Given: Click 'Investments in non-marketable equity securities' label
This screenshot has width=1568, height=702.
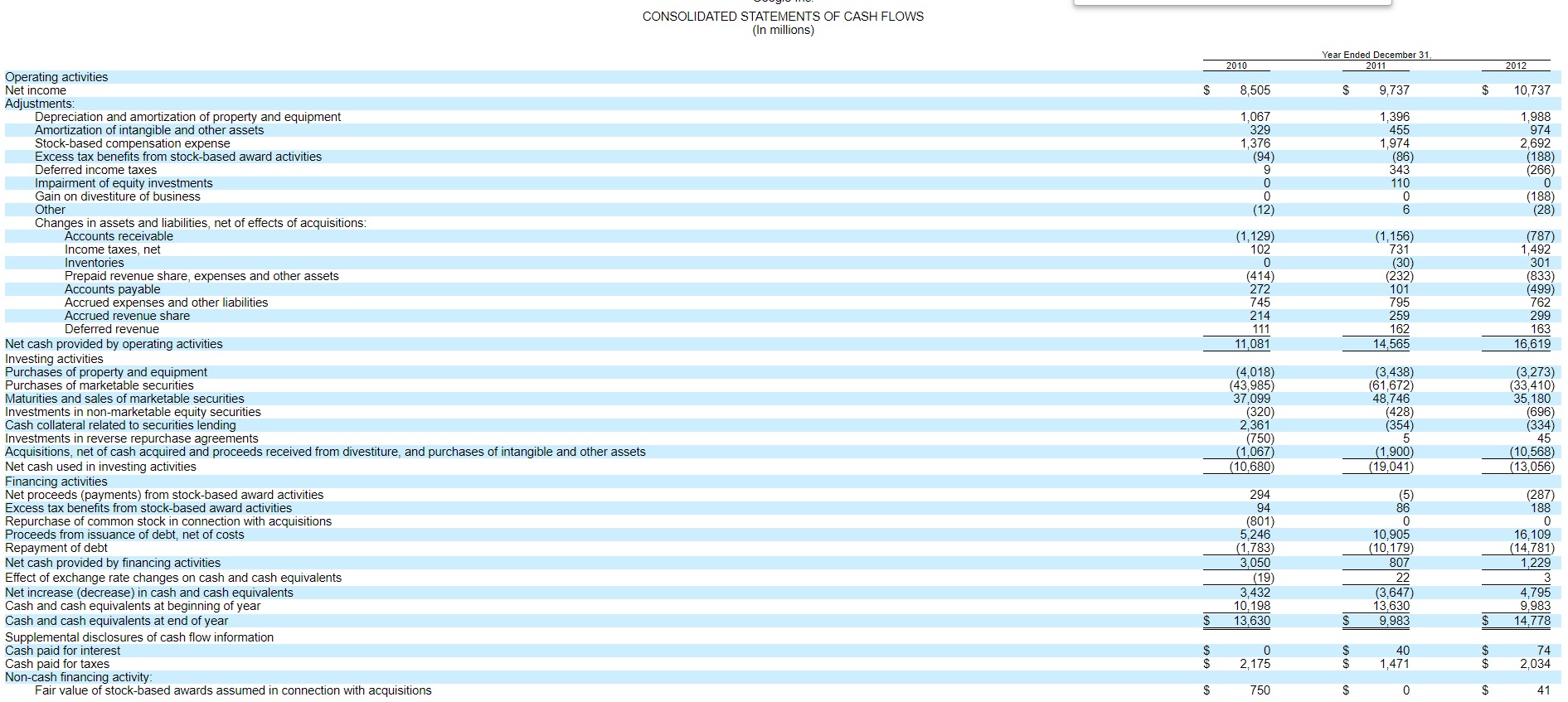Looking at the screenshot, I should pos(133,412).
